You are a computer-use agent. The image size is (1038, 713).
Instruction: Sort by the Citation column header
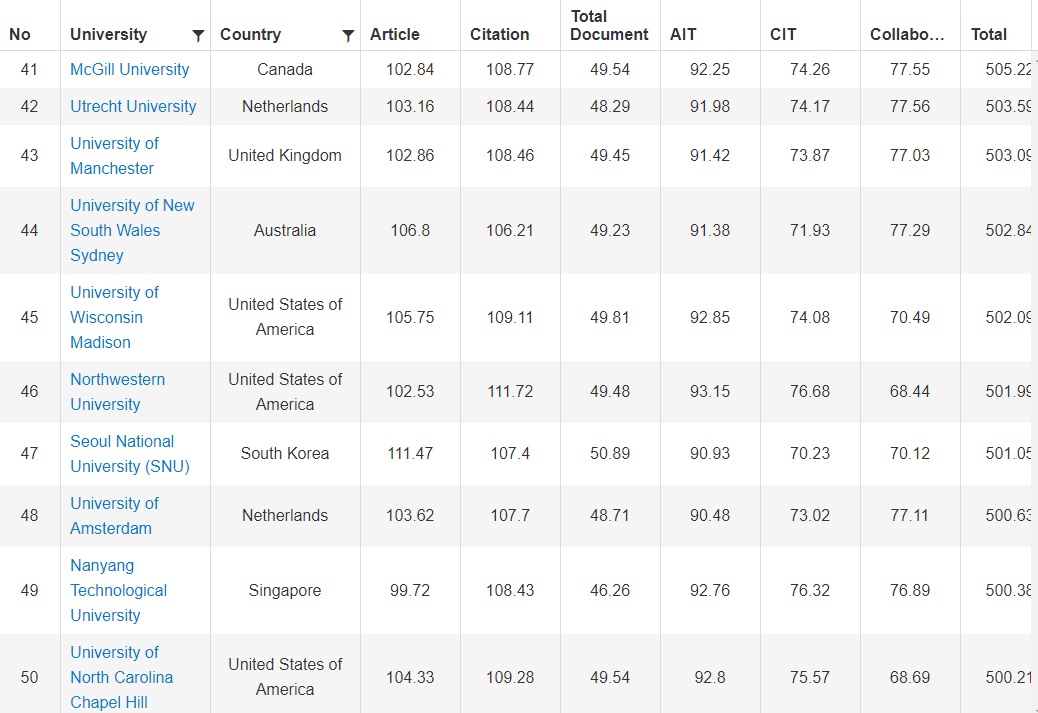[x=500, y=34]
